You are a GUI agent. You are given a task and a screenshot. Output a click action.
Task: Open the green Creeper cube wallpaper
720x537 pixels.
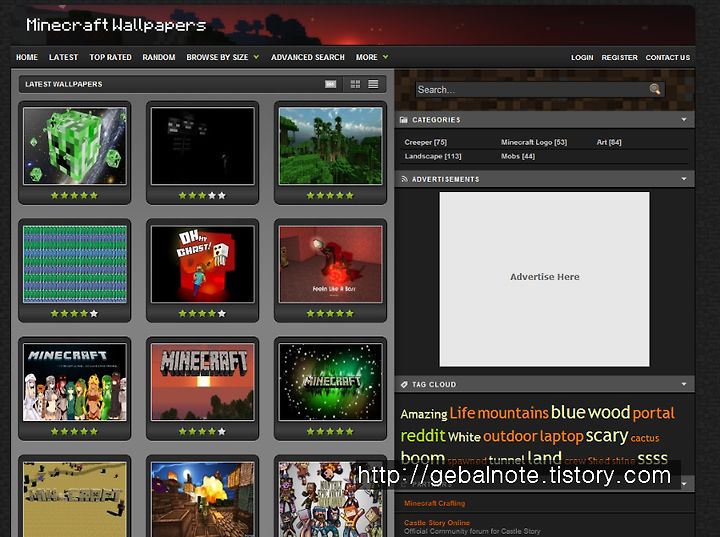click(75, 146)
